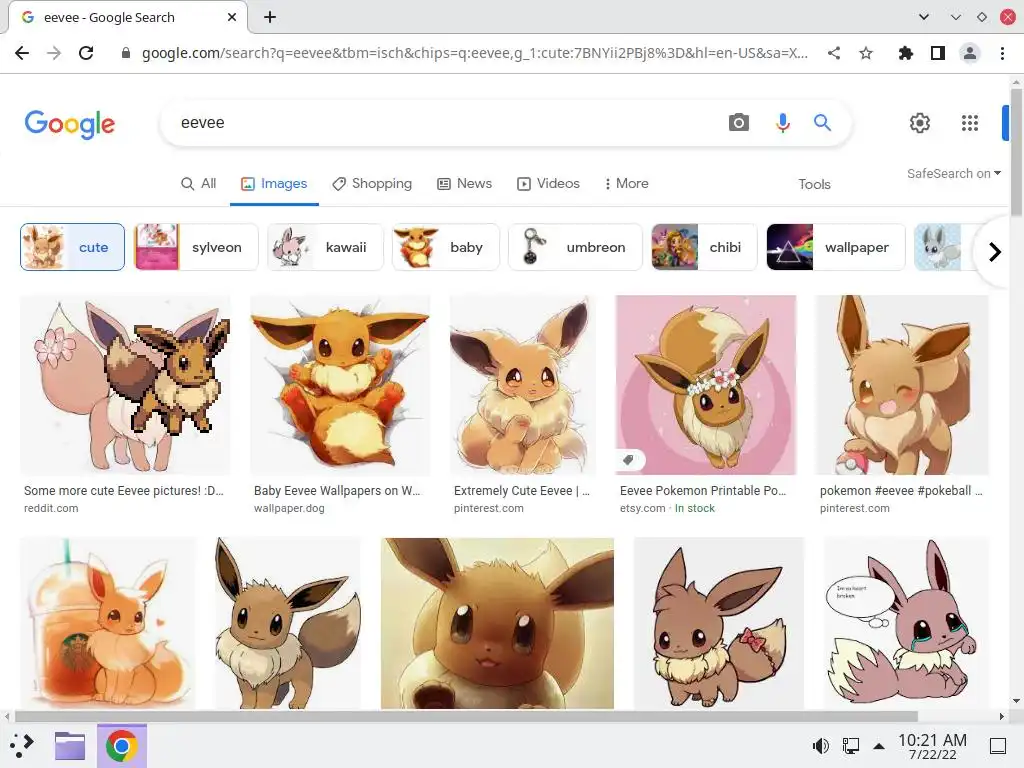The width and height of the screenshot is (1024, 768).
Task: Open the clock showing 10:21 AM
Action: (932, 746)
